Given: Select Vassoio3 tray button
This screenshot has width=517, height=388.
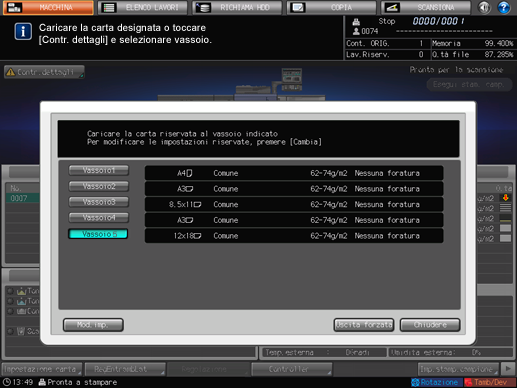Looking at the screenshot, I should pyautogui.click(x=99, y=202).
